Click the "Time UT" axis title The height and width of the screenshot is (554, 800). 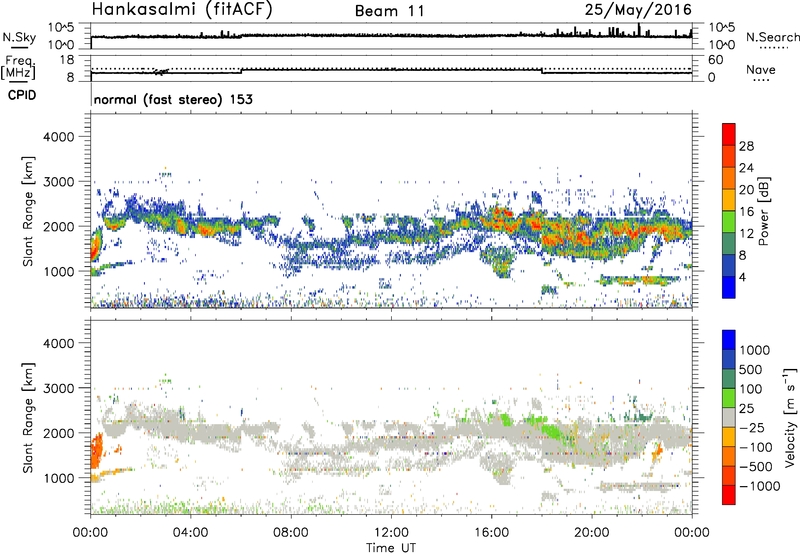point(391,548)
